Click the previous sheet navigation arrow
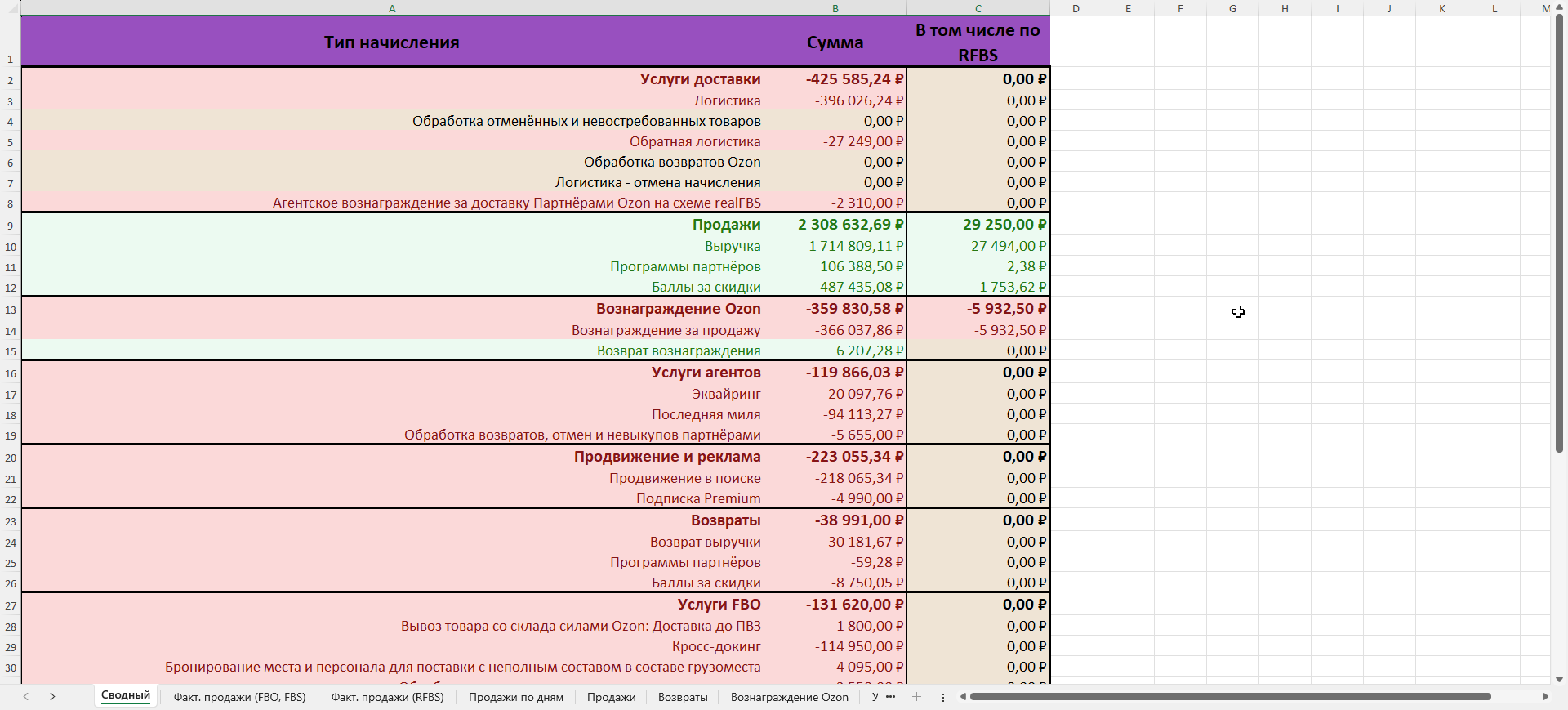Image resolution: width=1568 pixels, height=710 pixels. [26, 697]
